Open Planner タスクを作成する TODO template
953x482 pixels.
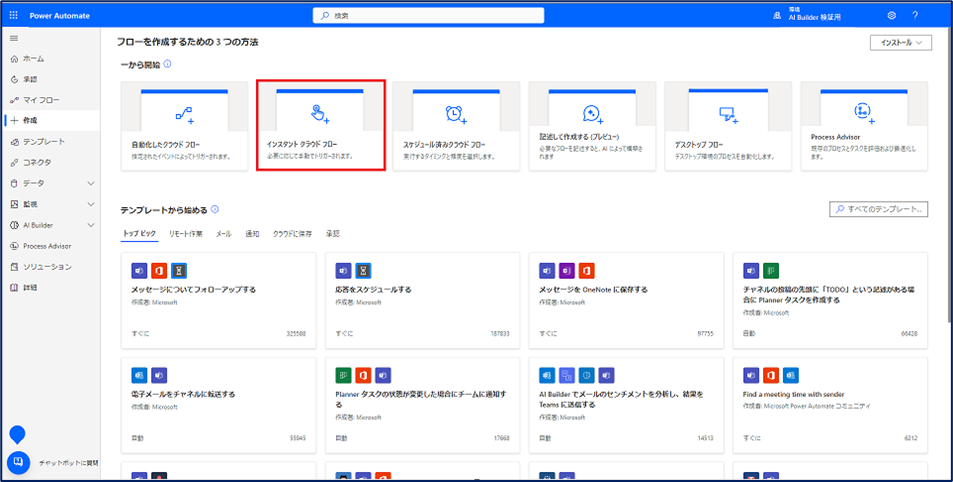tap(831, 300)
